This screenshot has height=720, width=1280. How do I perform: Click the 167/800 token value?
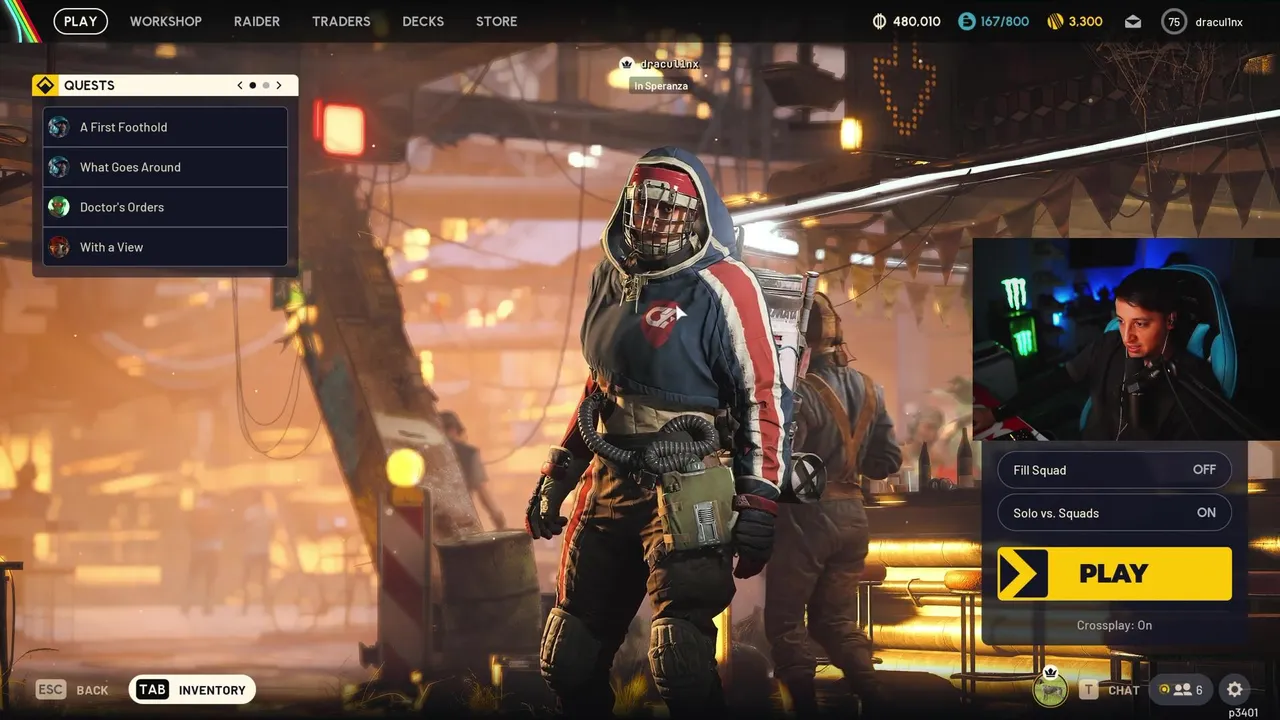click(x=1004, y=21)
